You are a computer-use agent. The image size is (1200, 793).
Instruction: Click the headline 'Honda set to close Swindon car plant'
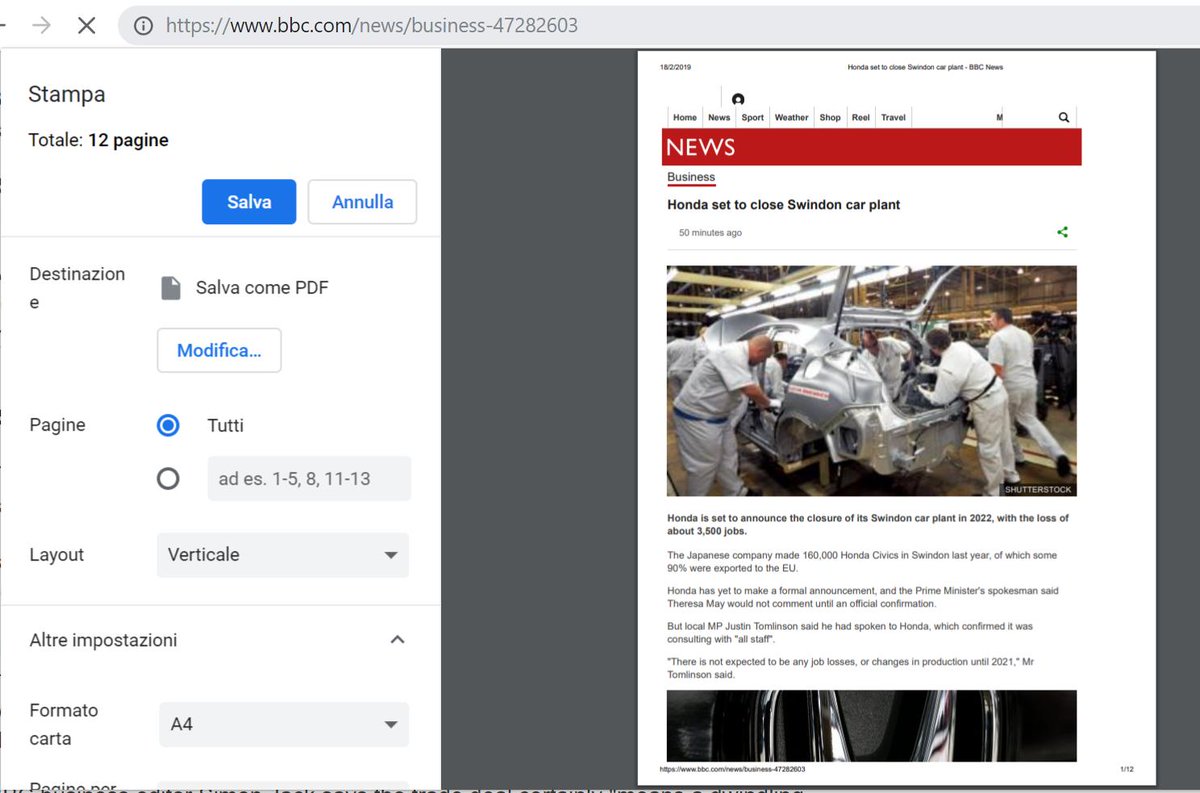coord(784,205)
